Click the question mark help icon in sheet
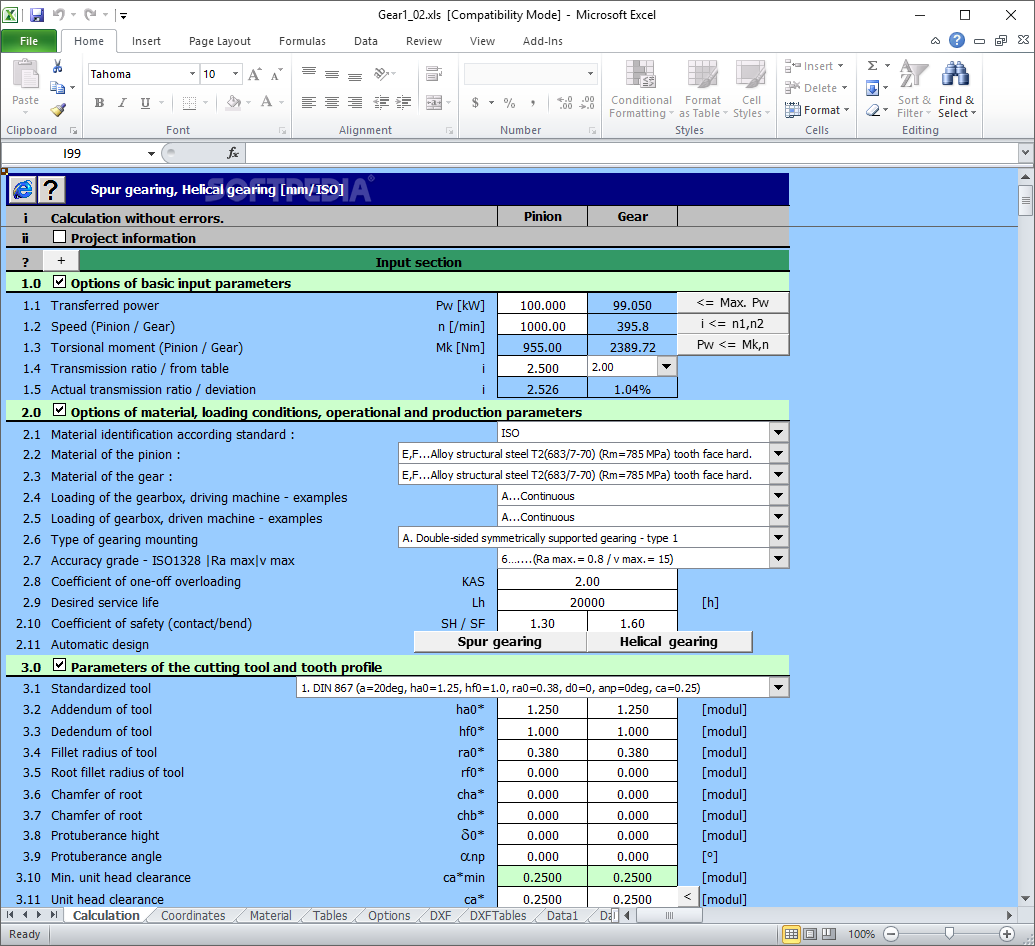The height and width of the screenshot is (946, 1035). [x=51, y=190]
